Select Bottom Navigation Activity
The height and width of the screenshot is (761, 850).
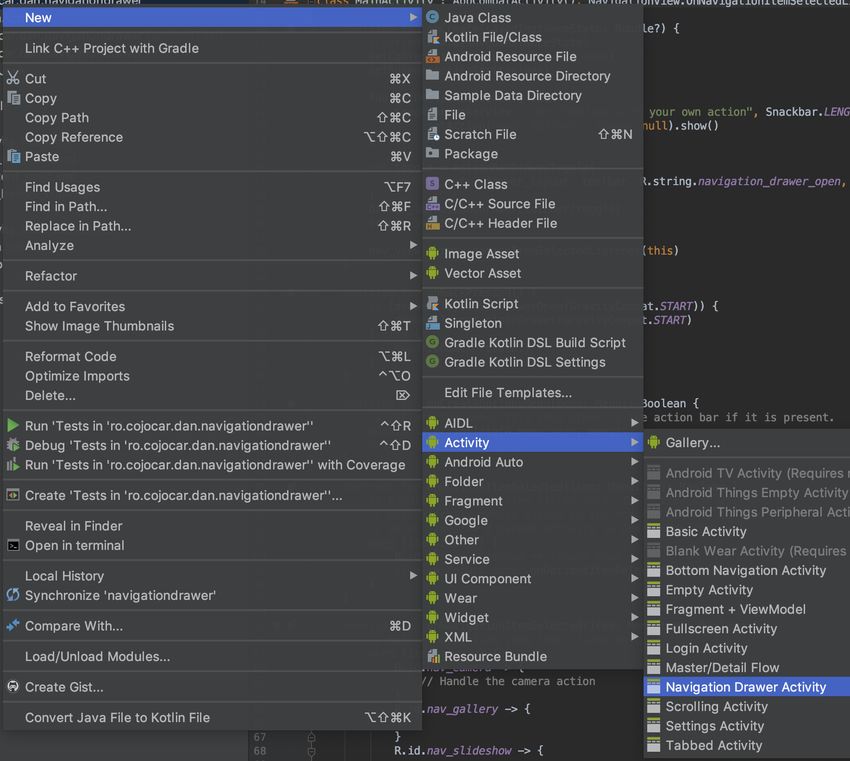[746, 570]
